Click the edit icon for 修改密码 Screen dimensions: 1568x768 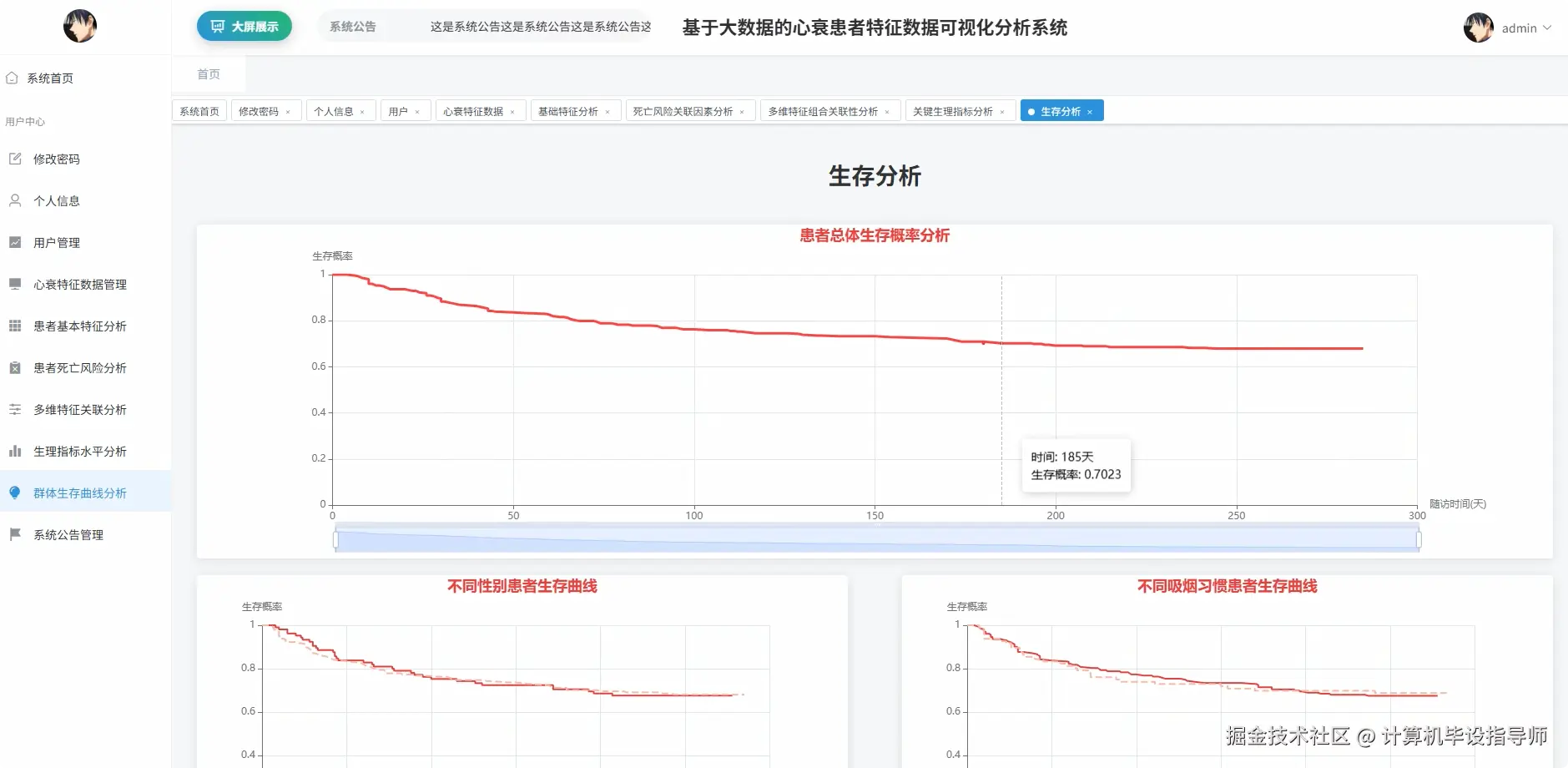pos(15,159)
